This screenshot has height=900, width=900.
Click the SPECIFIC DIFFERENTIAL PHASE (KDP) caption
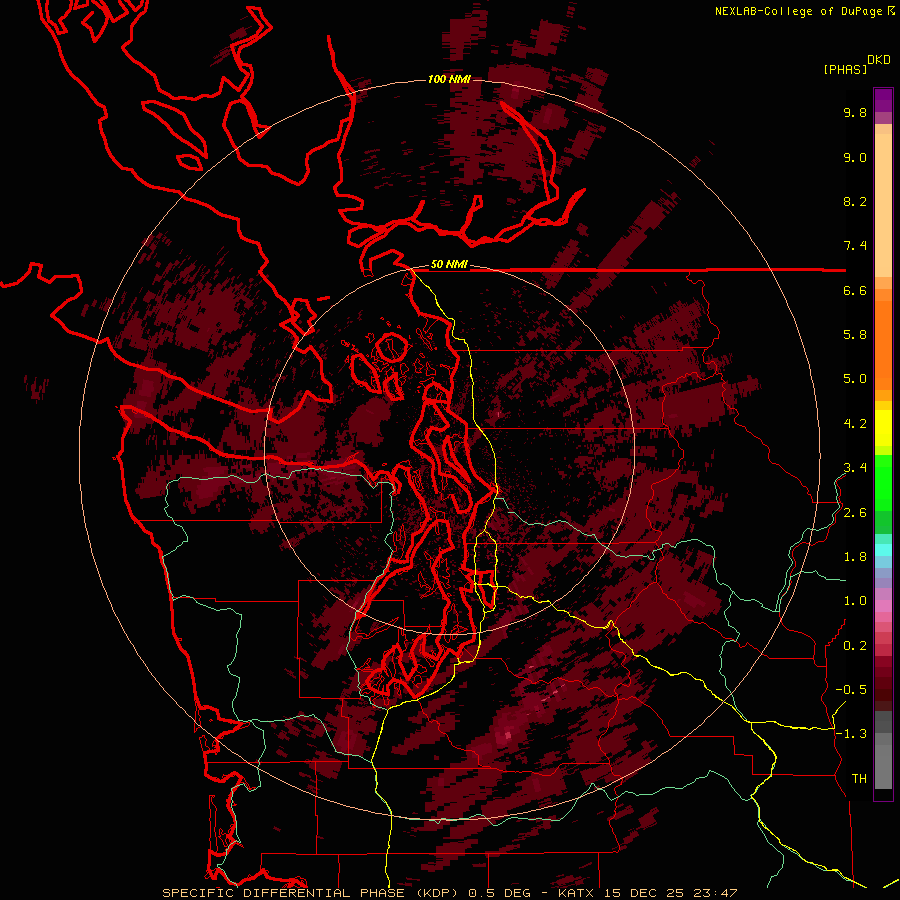coord(312,893)
